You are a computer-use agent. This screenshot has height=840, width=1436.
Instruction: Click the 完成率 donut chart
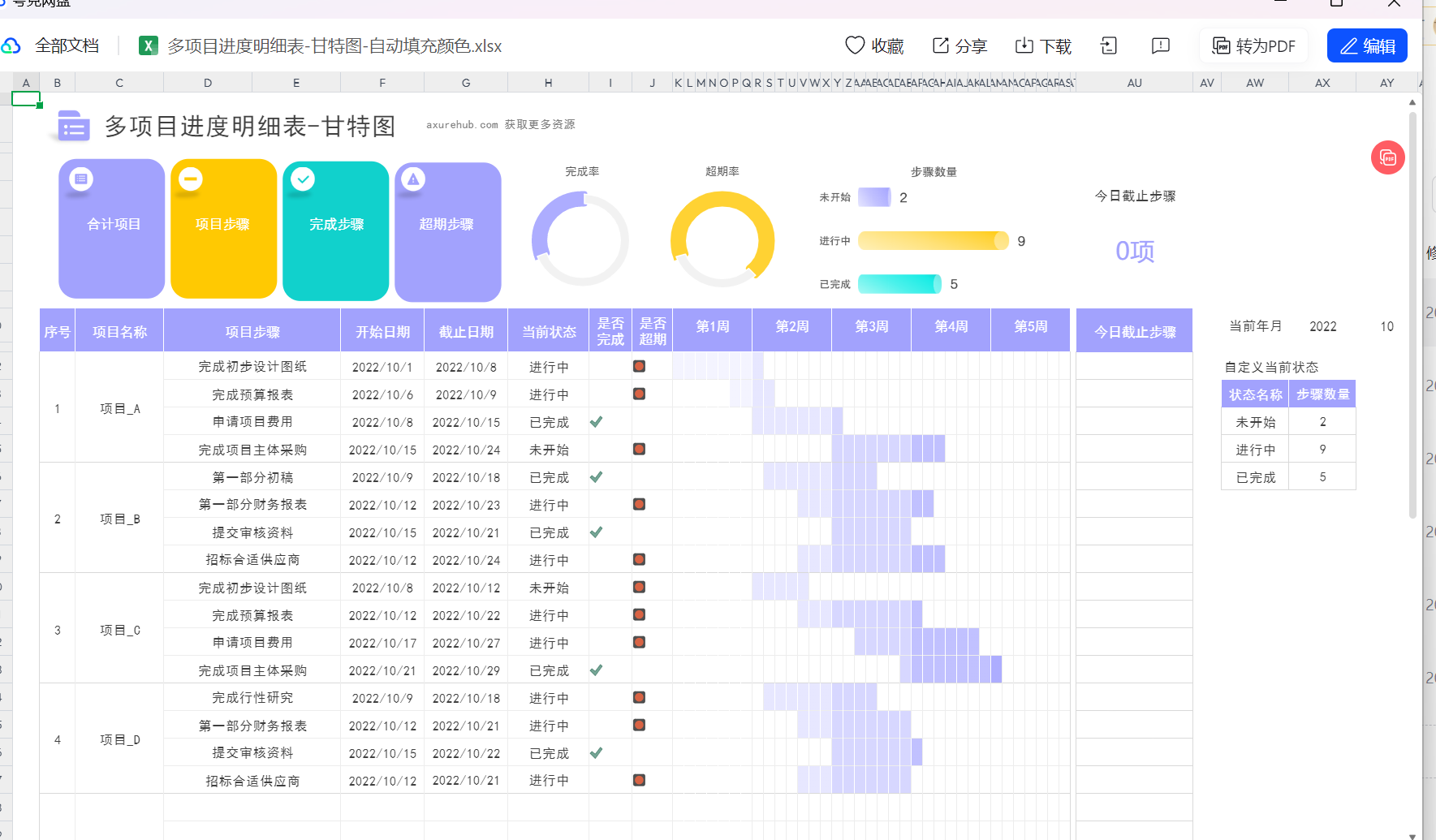[580, 239]
